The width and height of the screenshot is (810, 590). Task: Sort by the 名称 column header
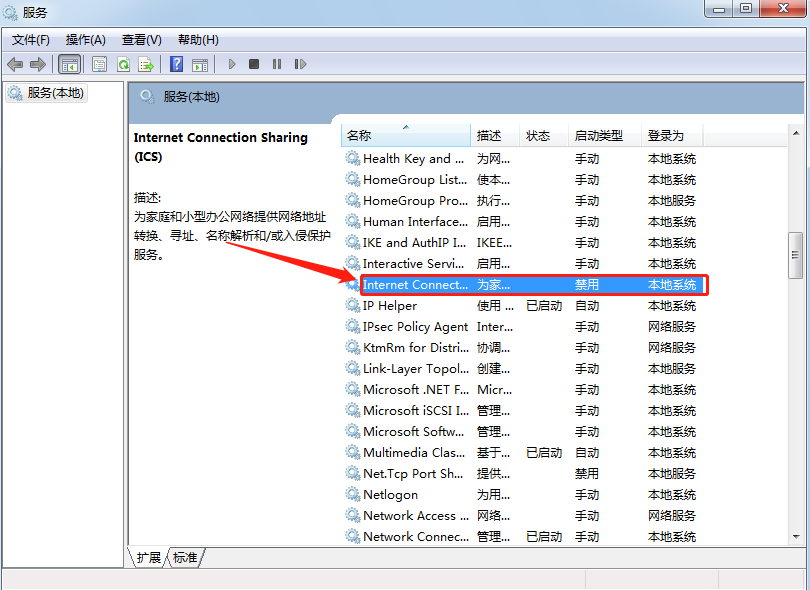click(406, 135)
